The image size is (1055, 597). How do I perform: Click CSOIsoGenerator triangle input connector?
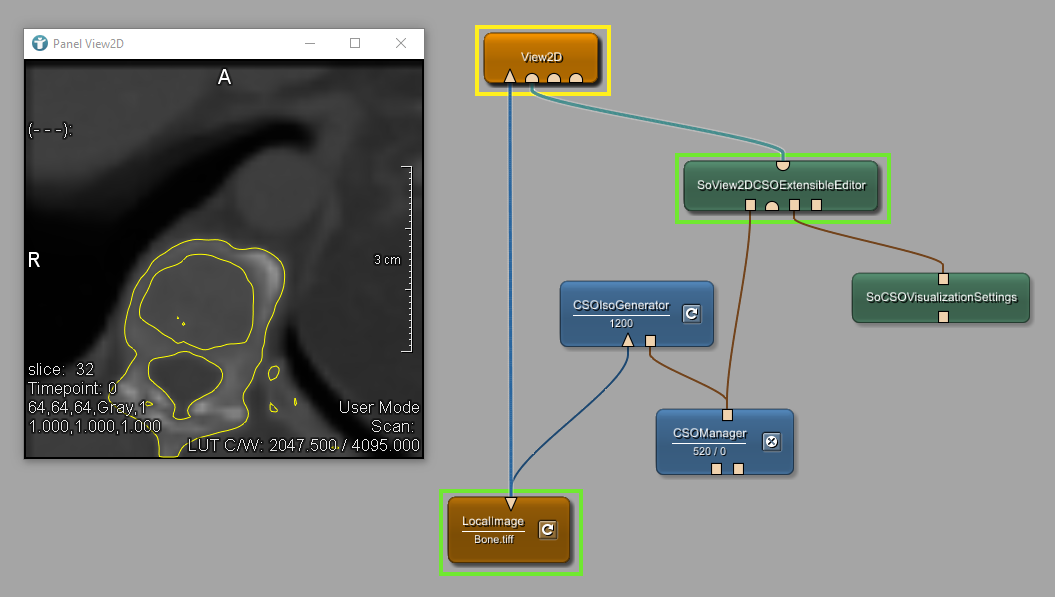tap(628, 341)
